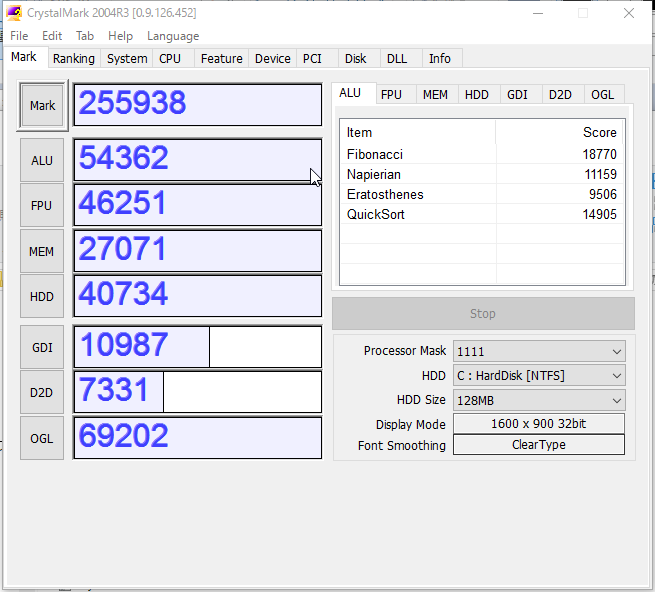
Task: Open the Help menu
Action: coord(120,36)
